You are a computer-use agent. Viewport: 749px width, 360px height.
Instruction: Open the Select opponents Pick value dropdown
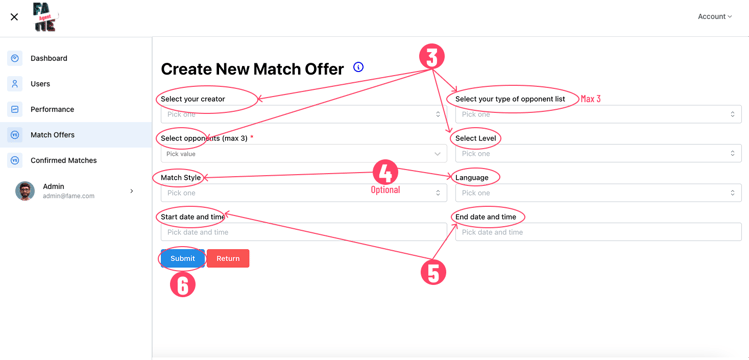pos(304,154)
